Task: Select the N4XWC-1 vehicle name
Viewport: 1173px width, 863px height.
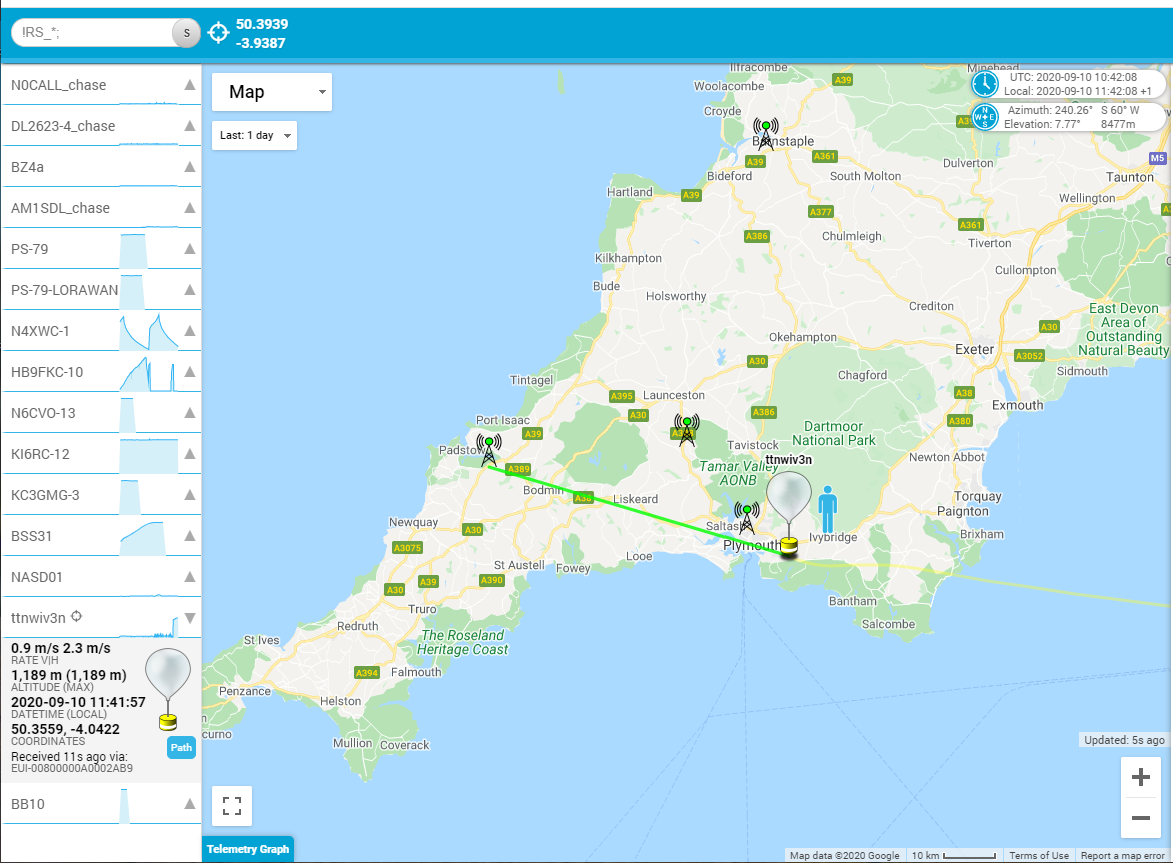Action: tap(40, 331)
